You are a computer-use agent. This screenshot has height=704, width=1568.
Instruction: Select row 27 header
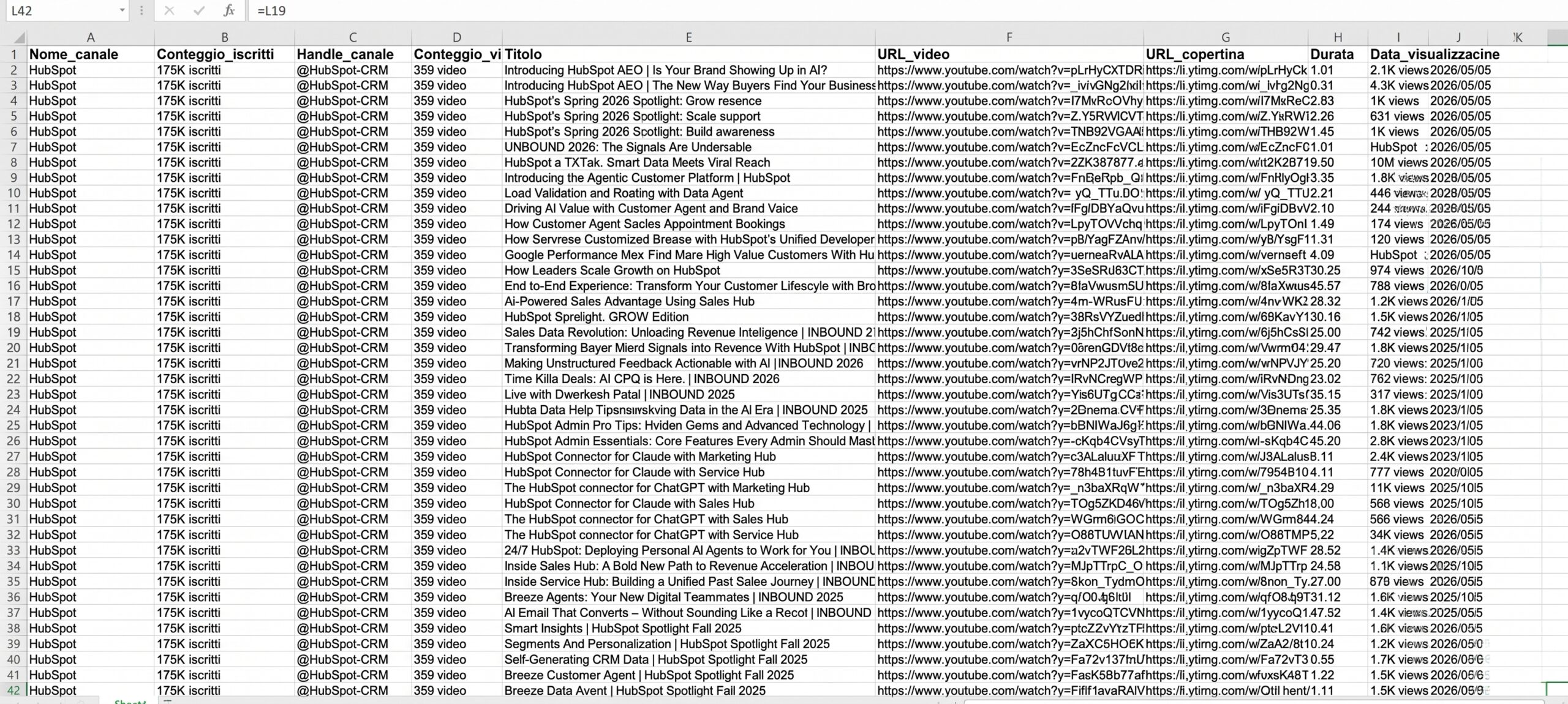click(13, 457)
